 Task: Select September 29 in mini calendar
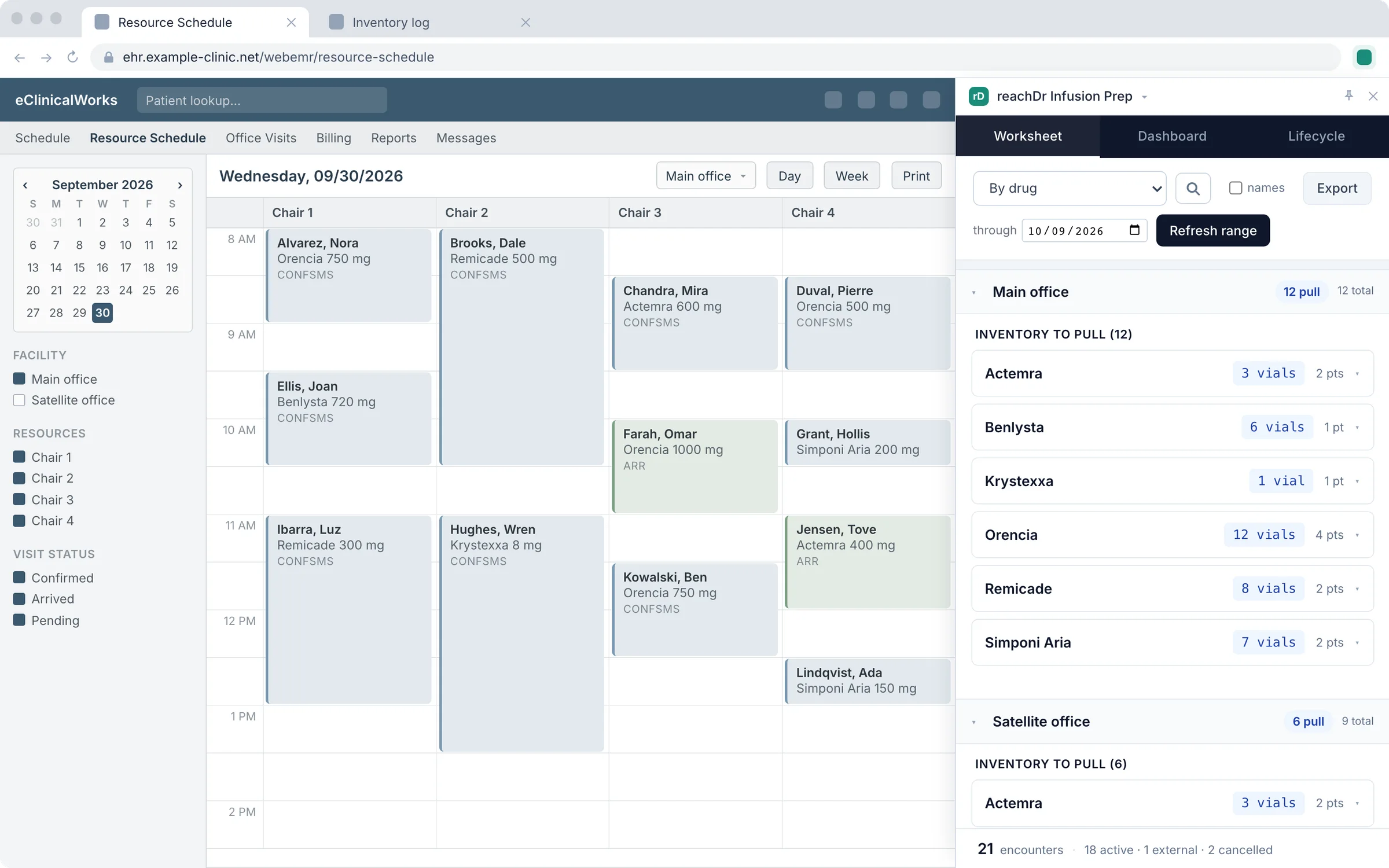point(79,313)
